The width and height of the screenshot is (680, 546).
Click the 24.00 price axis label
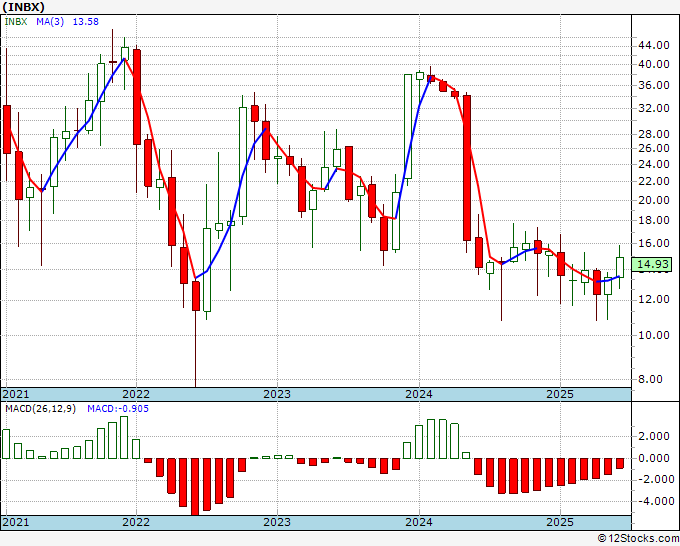coord(653,164)
